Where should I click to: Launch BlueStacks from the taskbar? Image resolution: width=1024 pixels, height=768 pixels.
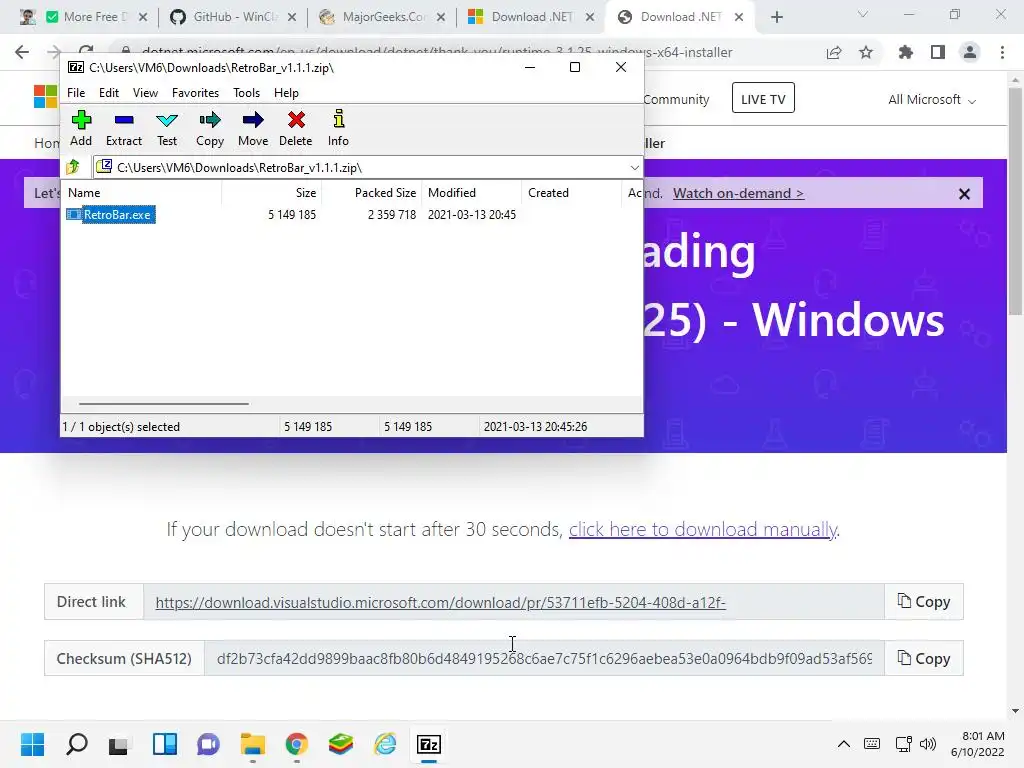point(341,744)
